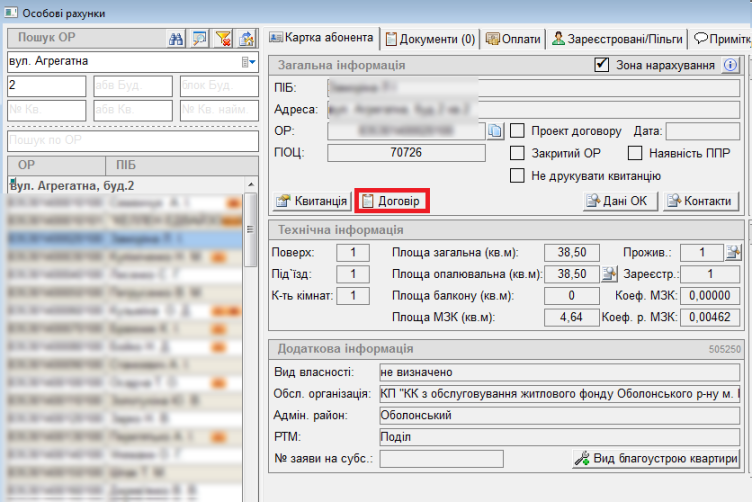This screenshot has width=752, height=502.
Task: Click the binoculars search icon
Action: [174, 38]
